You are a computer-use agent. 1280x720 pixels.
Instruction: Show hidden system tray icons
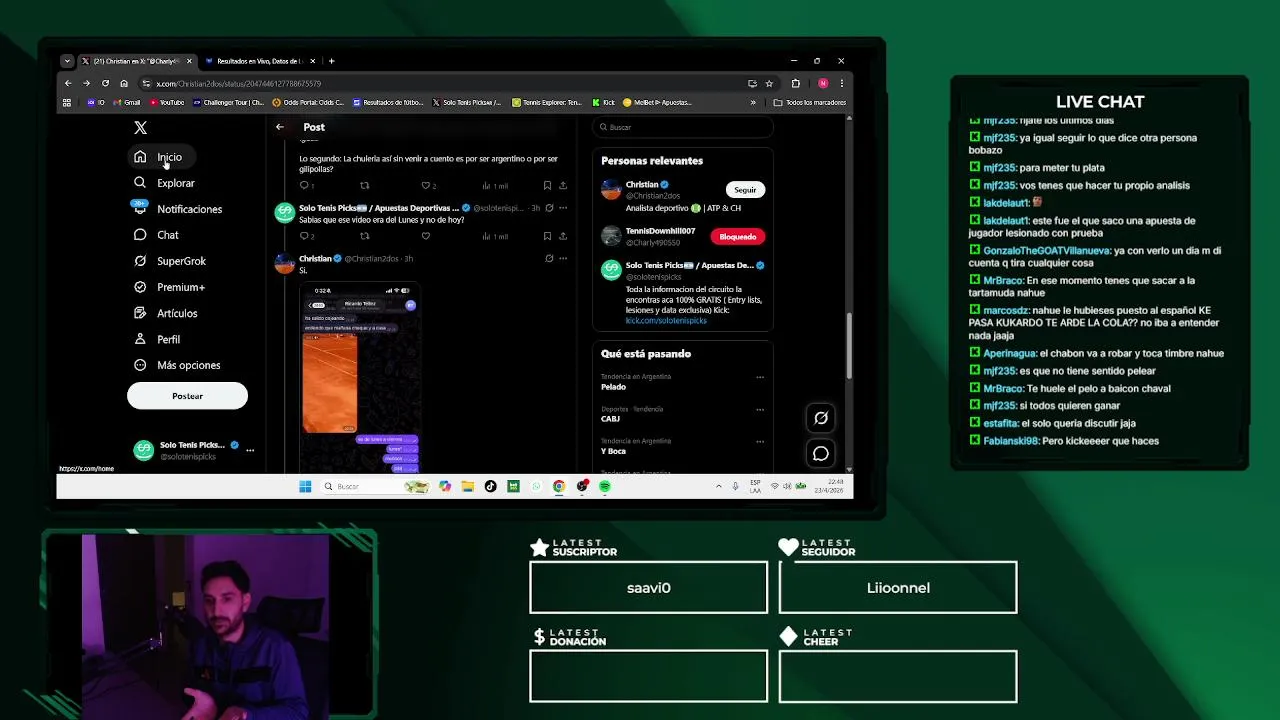[x=718, y=486]
